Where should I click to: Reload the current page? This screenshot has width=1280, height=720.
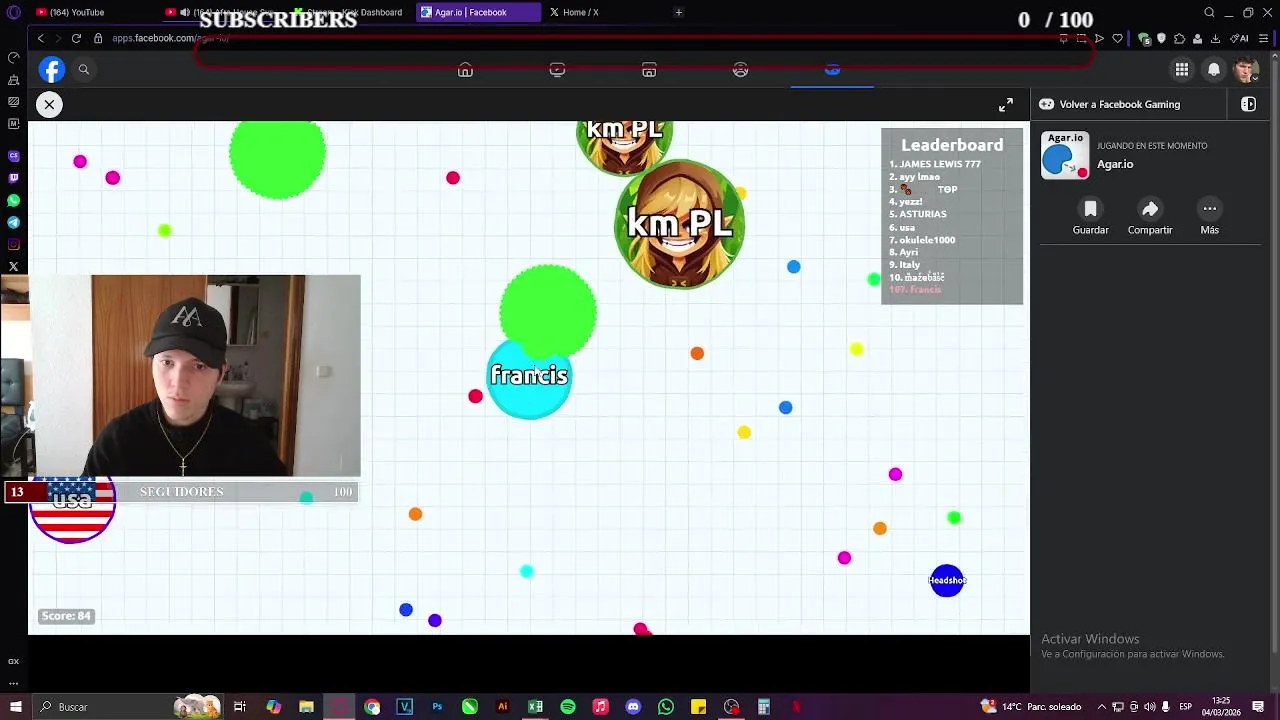[x=76, y=38]
